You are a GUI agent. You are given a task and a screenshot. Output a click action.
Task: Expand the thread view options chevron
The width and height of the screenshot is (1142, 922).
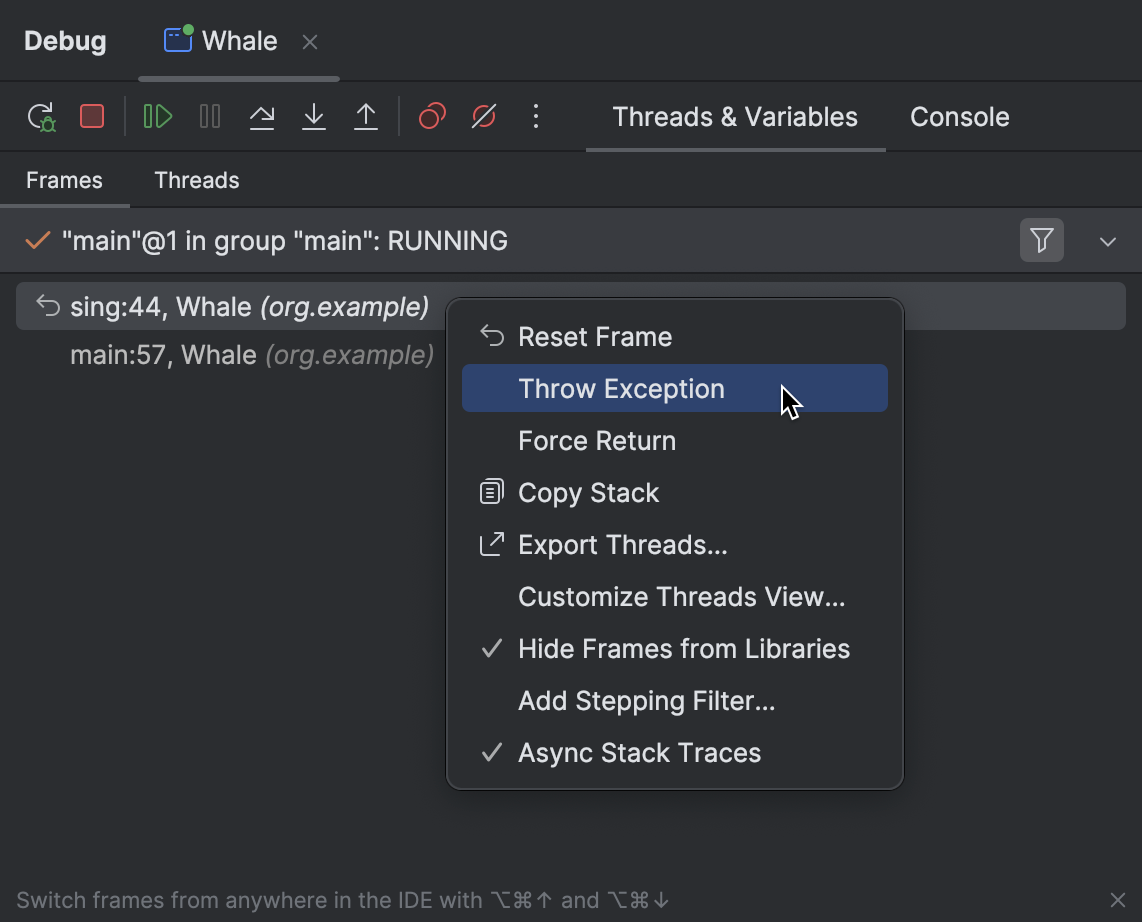pyautogui.click(x=1107, y=240)
